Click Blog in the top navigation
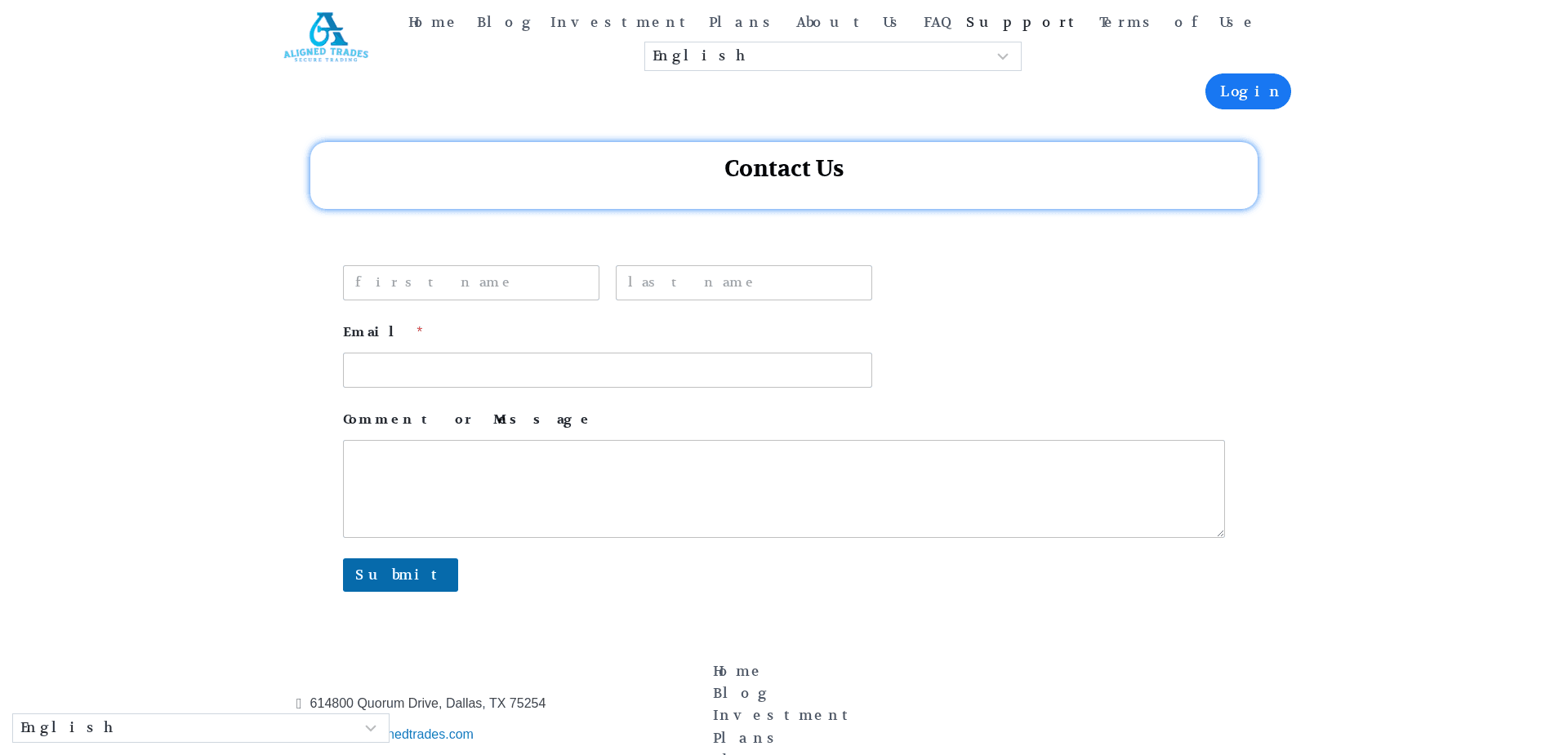Image resolution: width=1568 pixels, height=755 pixels. [504, 22]
